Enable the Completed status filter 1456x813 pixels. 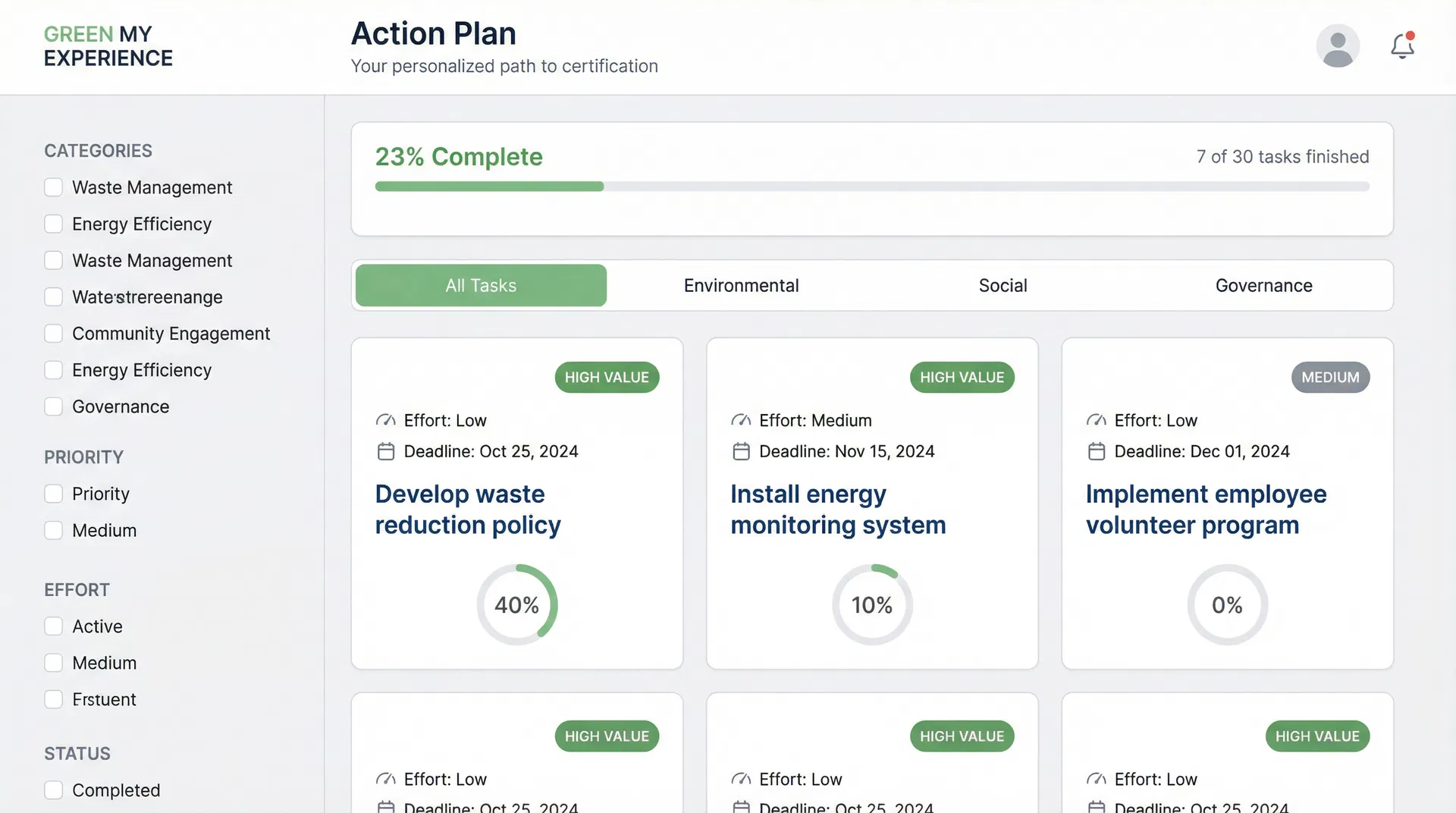(x=53, y=789)
